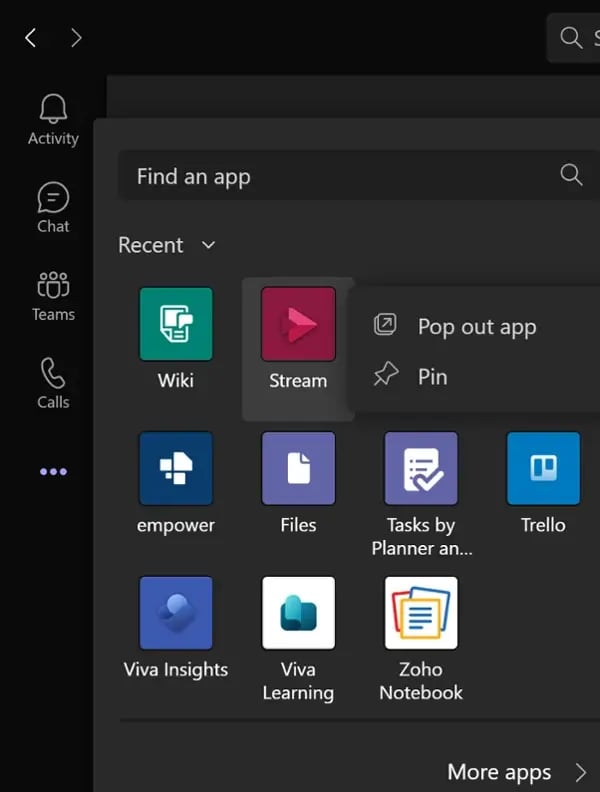Open Tasks by Planner app icon
The image size is (600, 792).
(421, 469)
